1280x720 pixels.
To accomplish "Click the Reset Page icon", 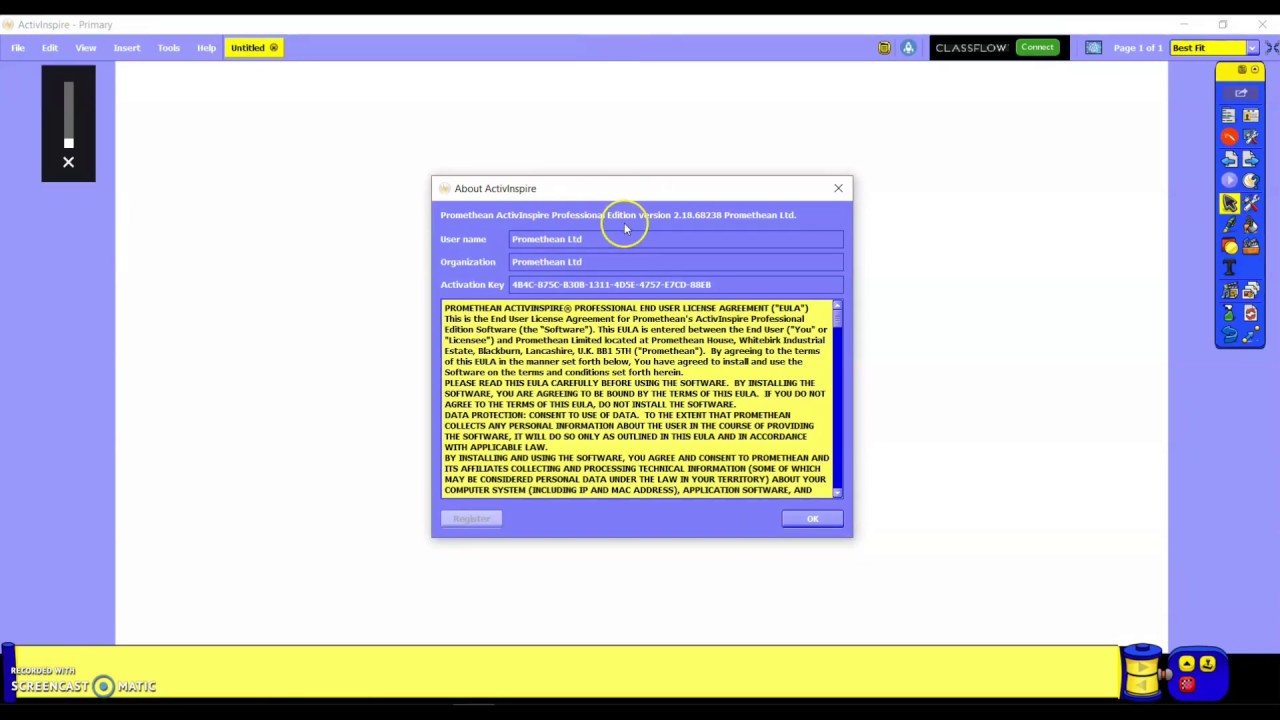I will [x=1251, y=313].
